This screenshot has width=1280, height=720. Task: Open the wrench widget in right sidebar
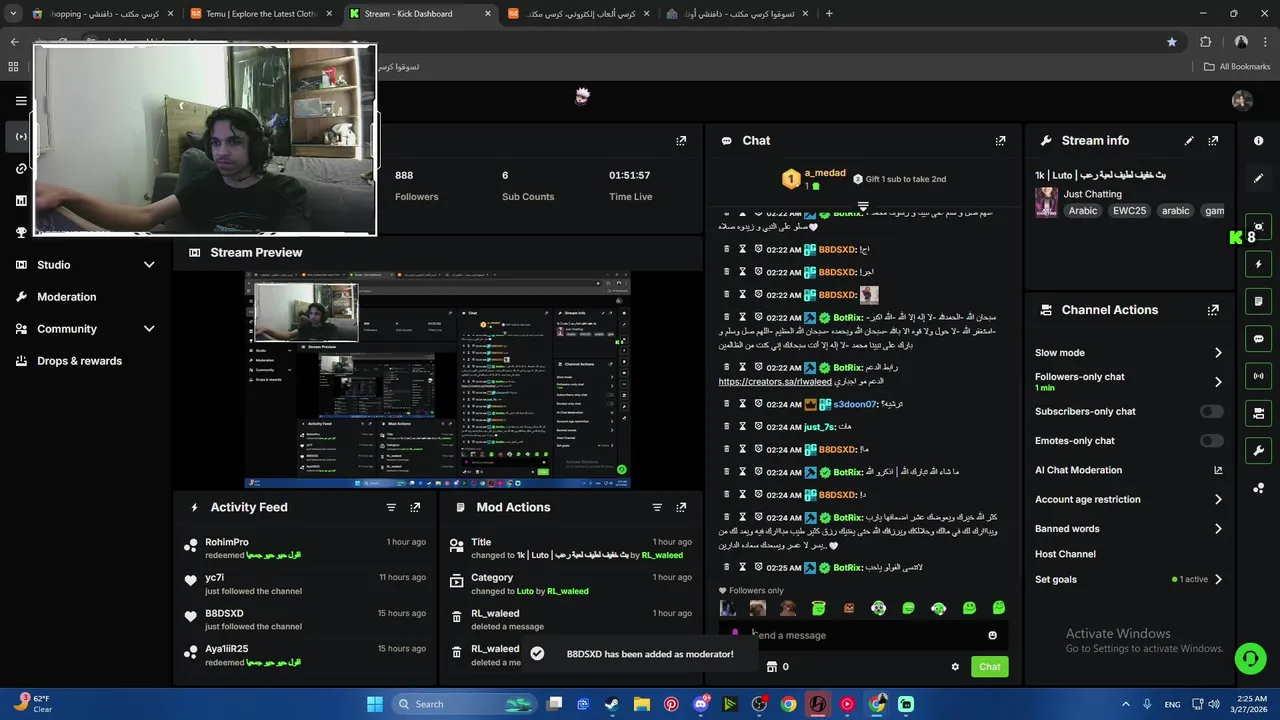click(x=1258, y=450)
